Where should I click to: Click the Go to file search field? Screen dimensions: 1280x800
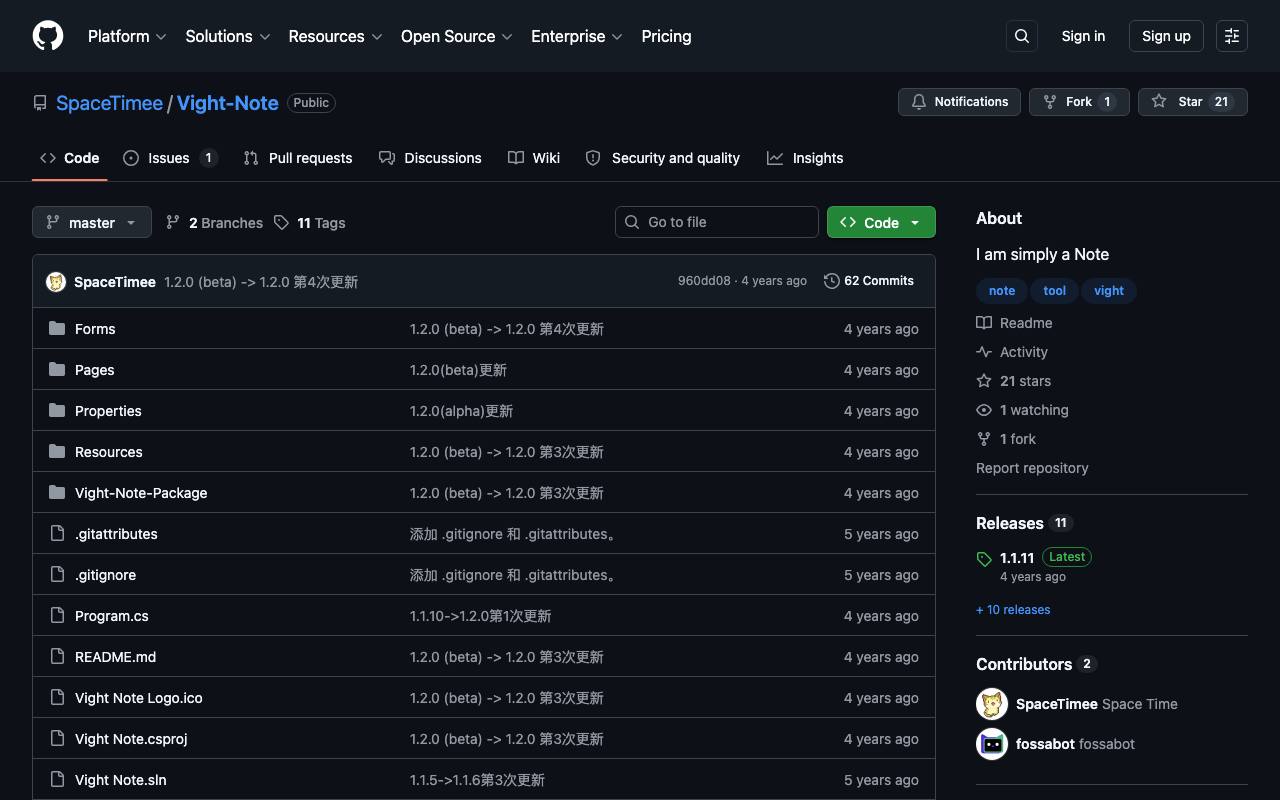click(717, 222)
